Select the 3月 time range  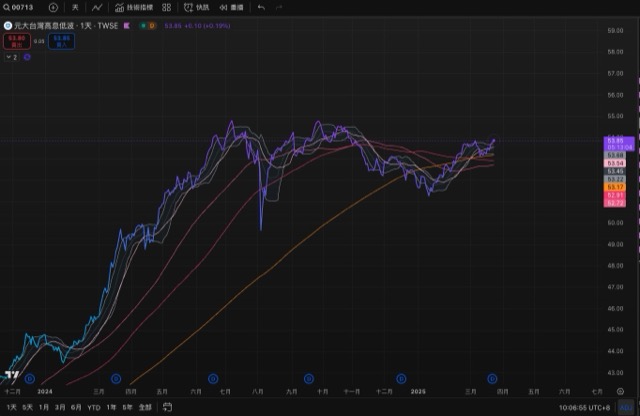60,407
